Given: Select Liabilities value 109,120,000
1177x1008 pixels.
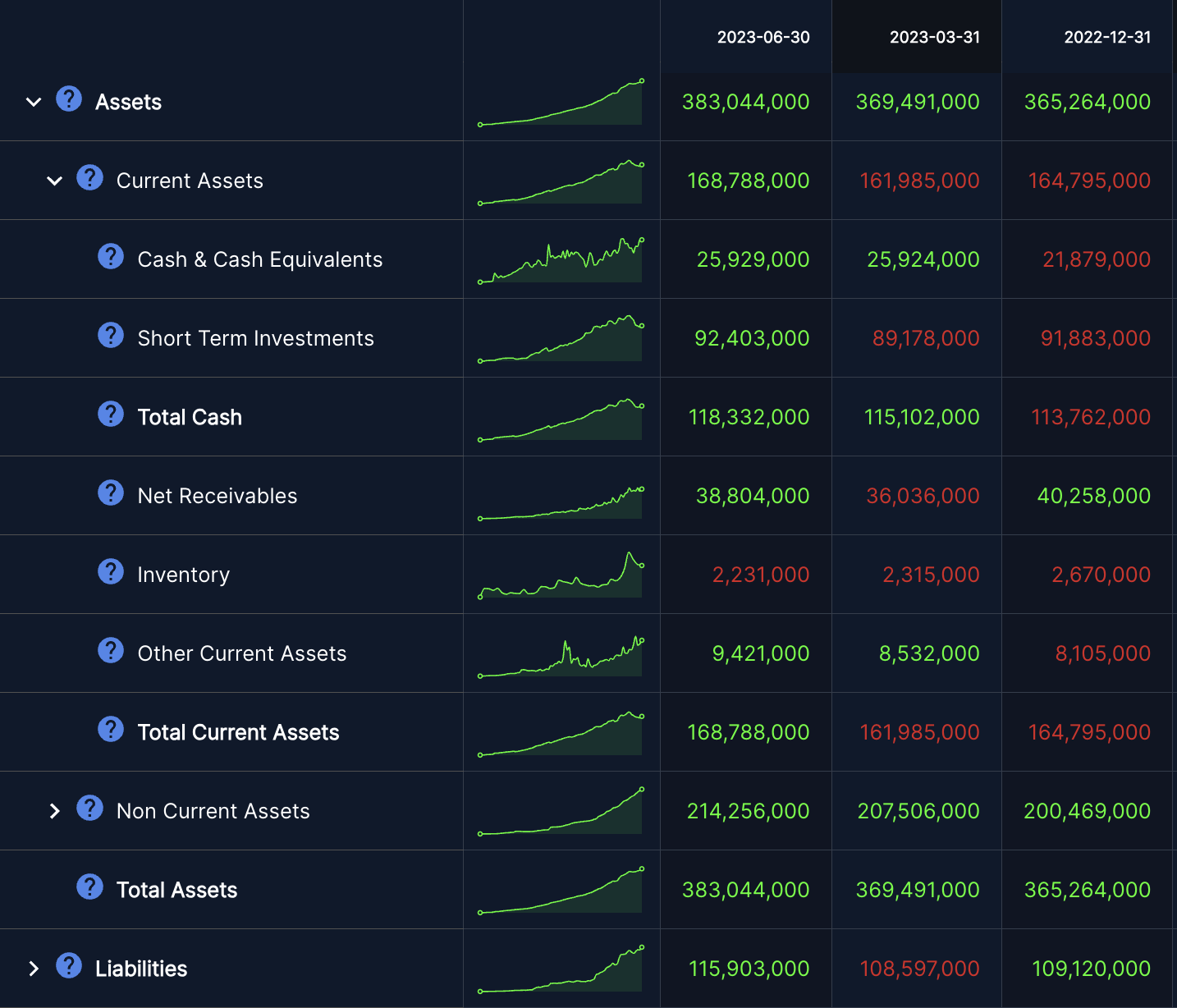Looking at the screenshot, I should [1092, 969].
